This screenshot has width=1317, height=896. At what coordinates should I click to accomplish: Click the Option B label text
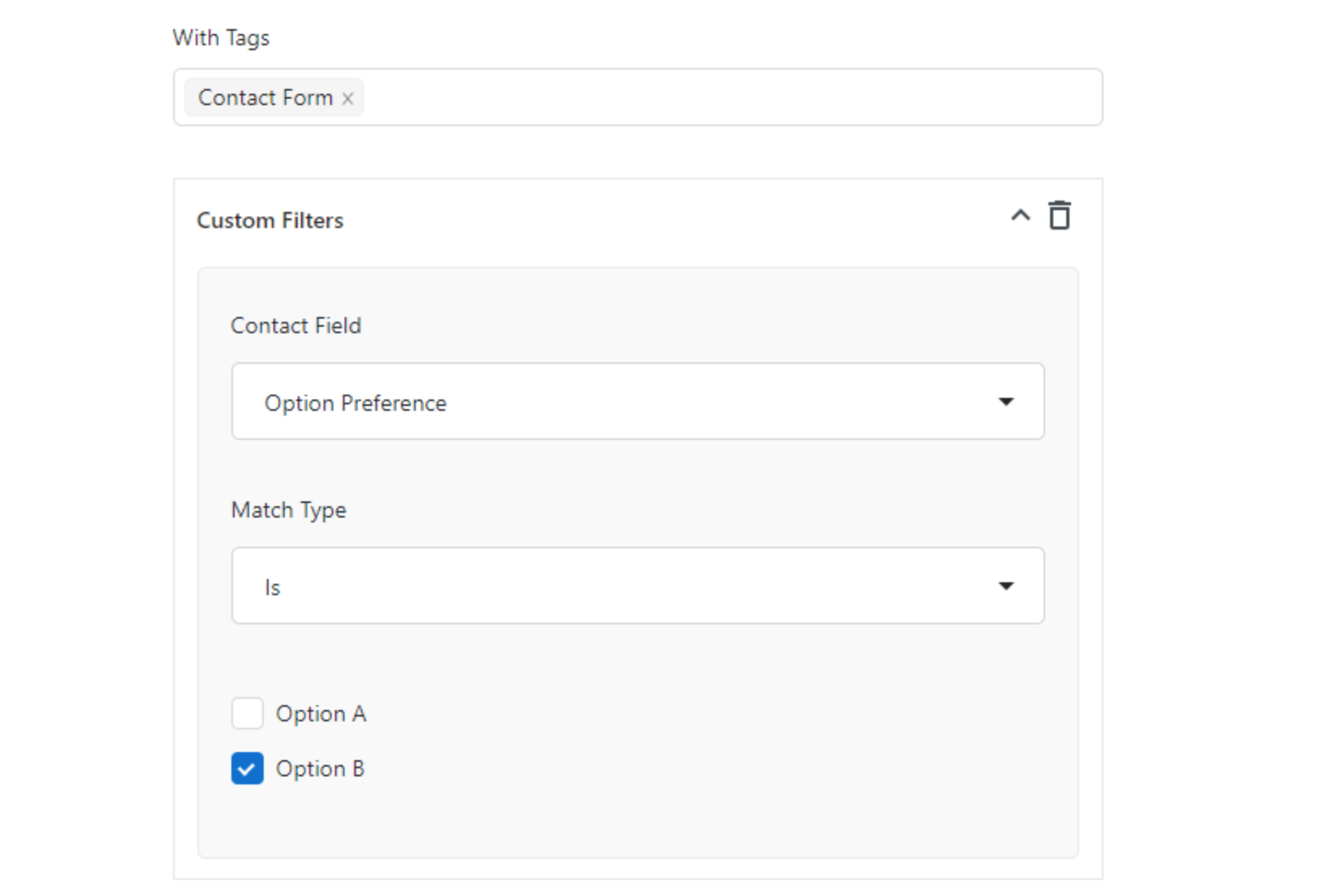(320, 769)
